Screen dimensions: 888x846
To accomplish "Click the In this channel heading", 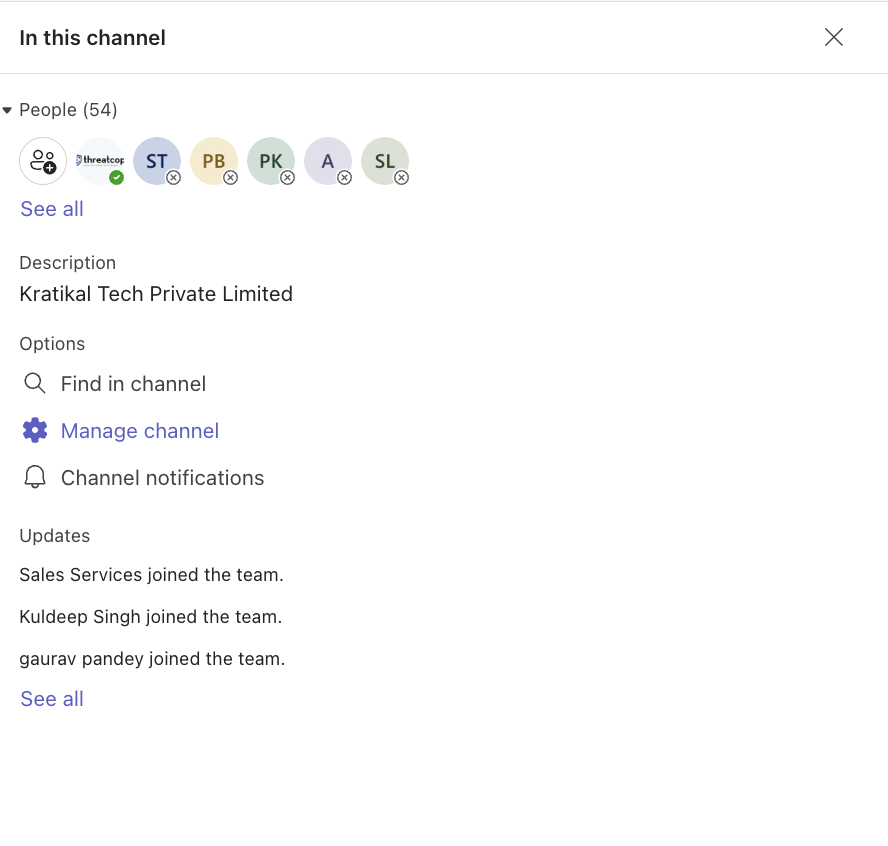I will point(92,38).
